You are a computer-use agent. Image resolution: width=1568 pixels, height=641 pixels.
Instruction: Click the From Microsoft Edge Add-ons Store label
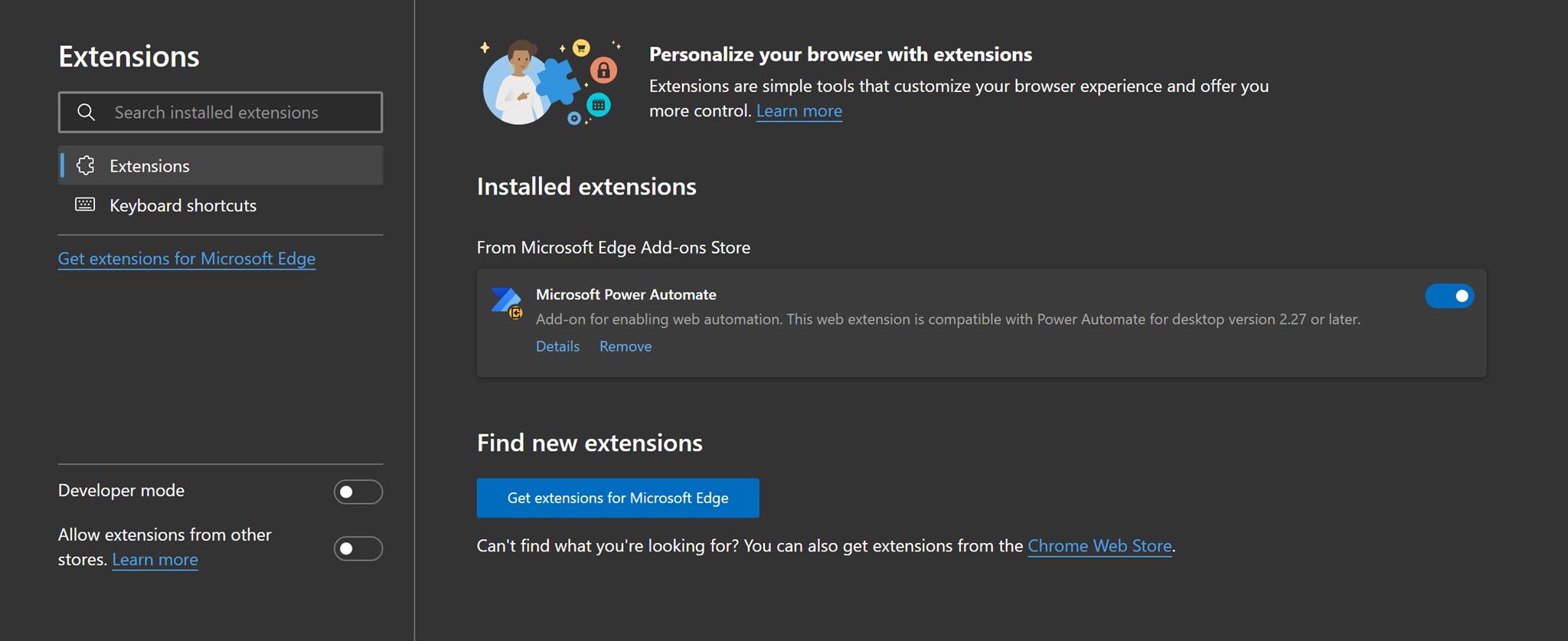pos(613,247)
